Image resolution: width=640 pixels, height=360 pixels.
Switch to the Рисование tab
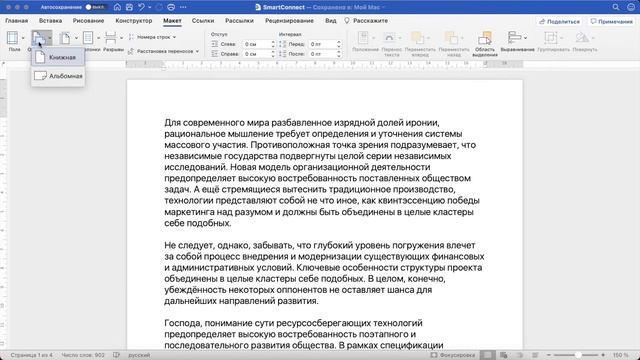pos(88,20)
